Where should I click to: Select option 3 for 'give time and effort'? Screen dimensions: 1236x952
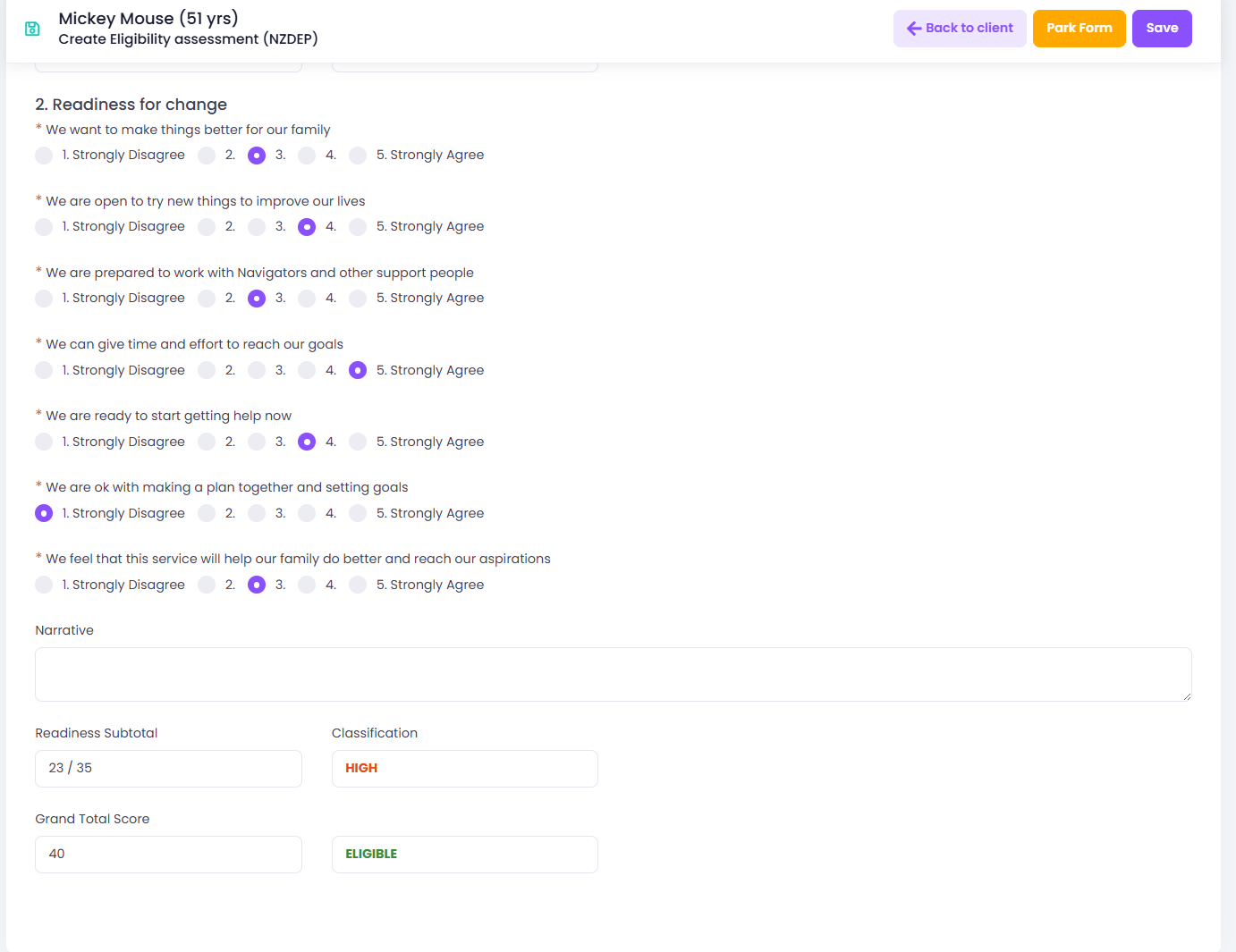pos(257,370)
